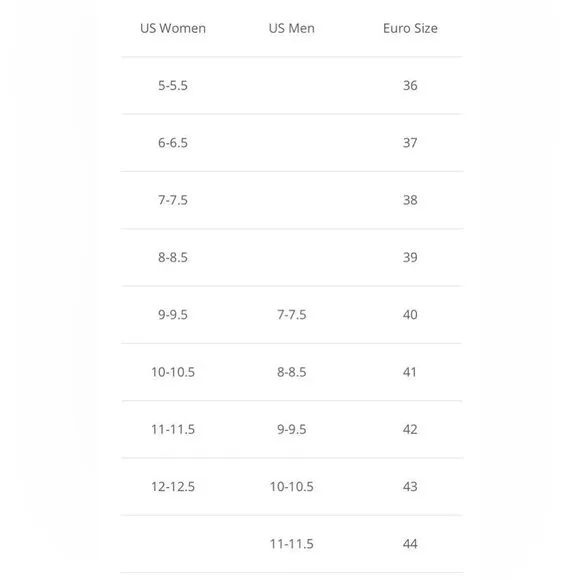Select Euro size 40
Image resolution: width=580 pixels, height=580 pixels.
pyautogui.click(x=410, y=315)
